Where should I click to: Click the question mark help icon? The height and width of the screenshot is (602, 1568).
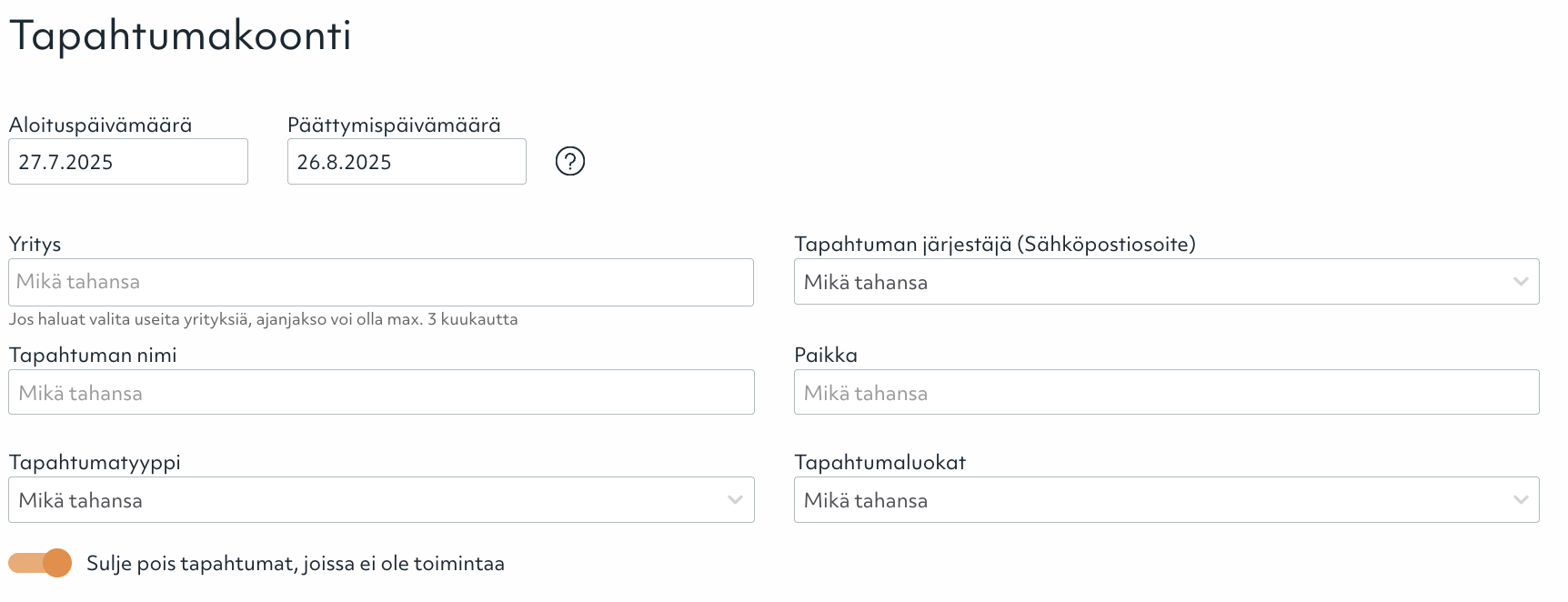(x=570, y=162)
